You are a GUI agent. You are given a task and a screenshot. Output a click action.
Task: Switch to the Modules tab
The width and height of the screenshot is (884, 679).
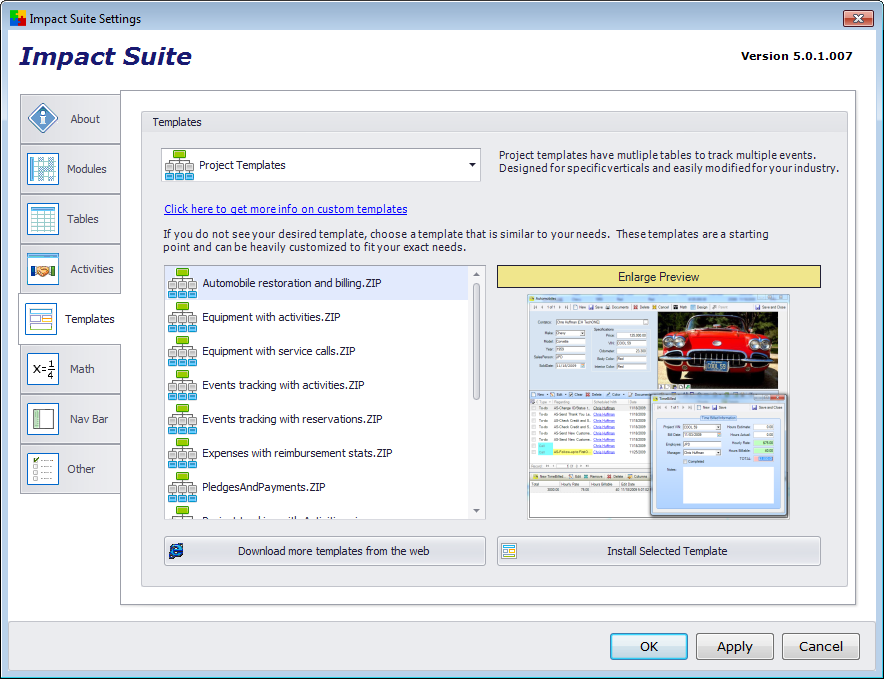[x=70, y=169]
